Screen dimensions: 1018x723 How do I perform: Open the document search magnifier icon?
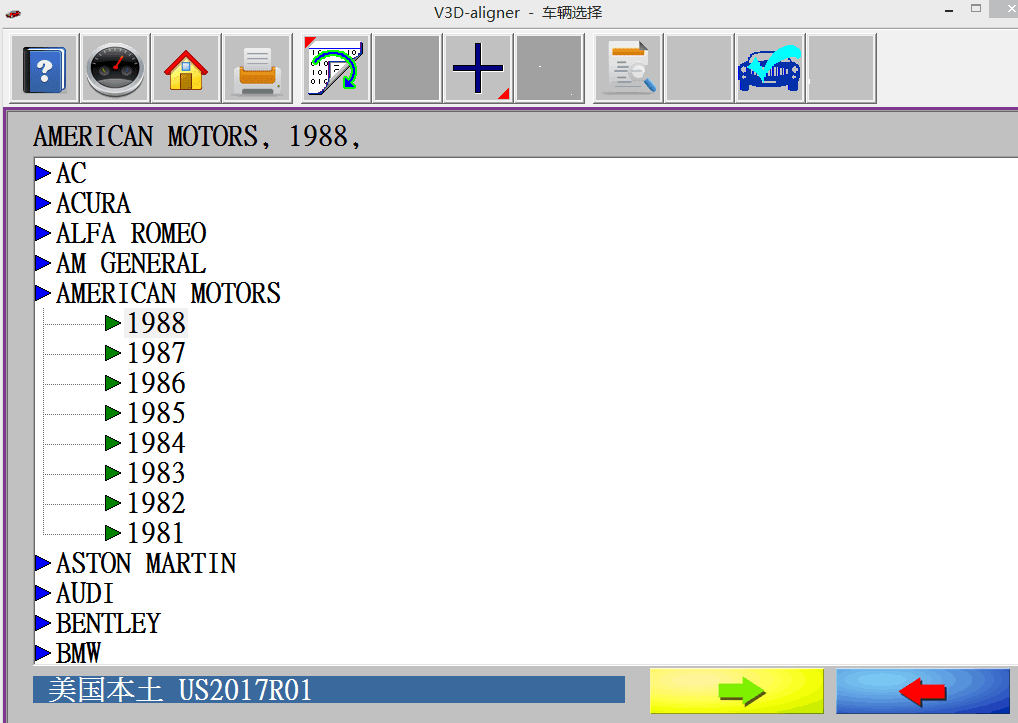[x=628, y=69]
